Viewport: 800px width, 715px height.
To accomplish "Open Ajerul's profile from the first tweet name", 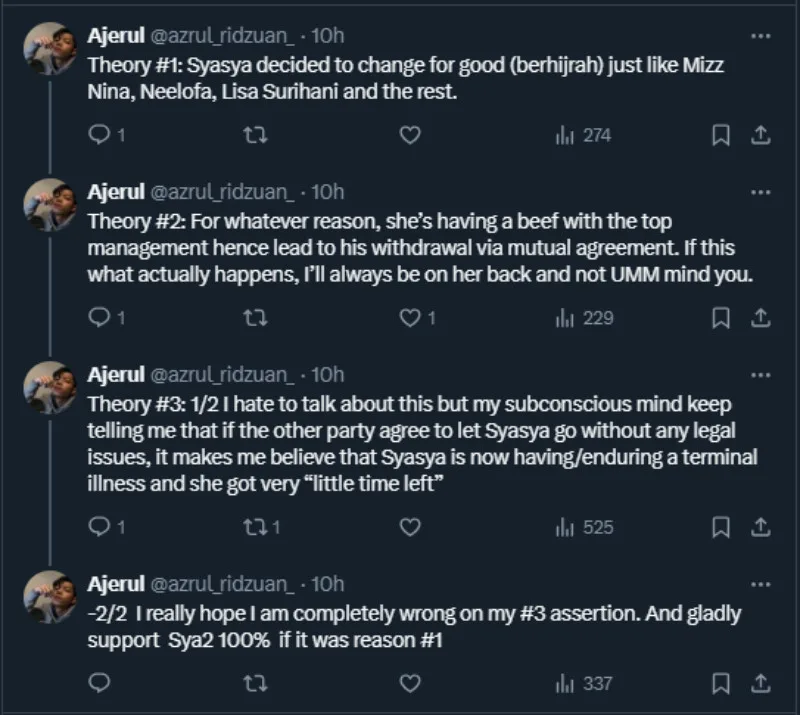I will [116, 35].
